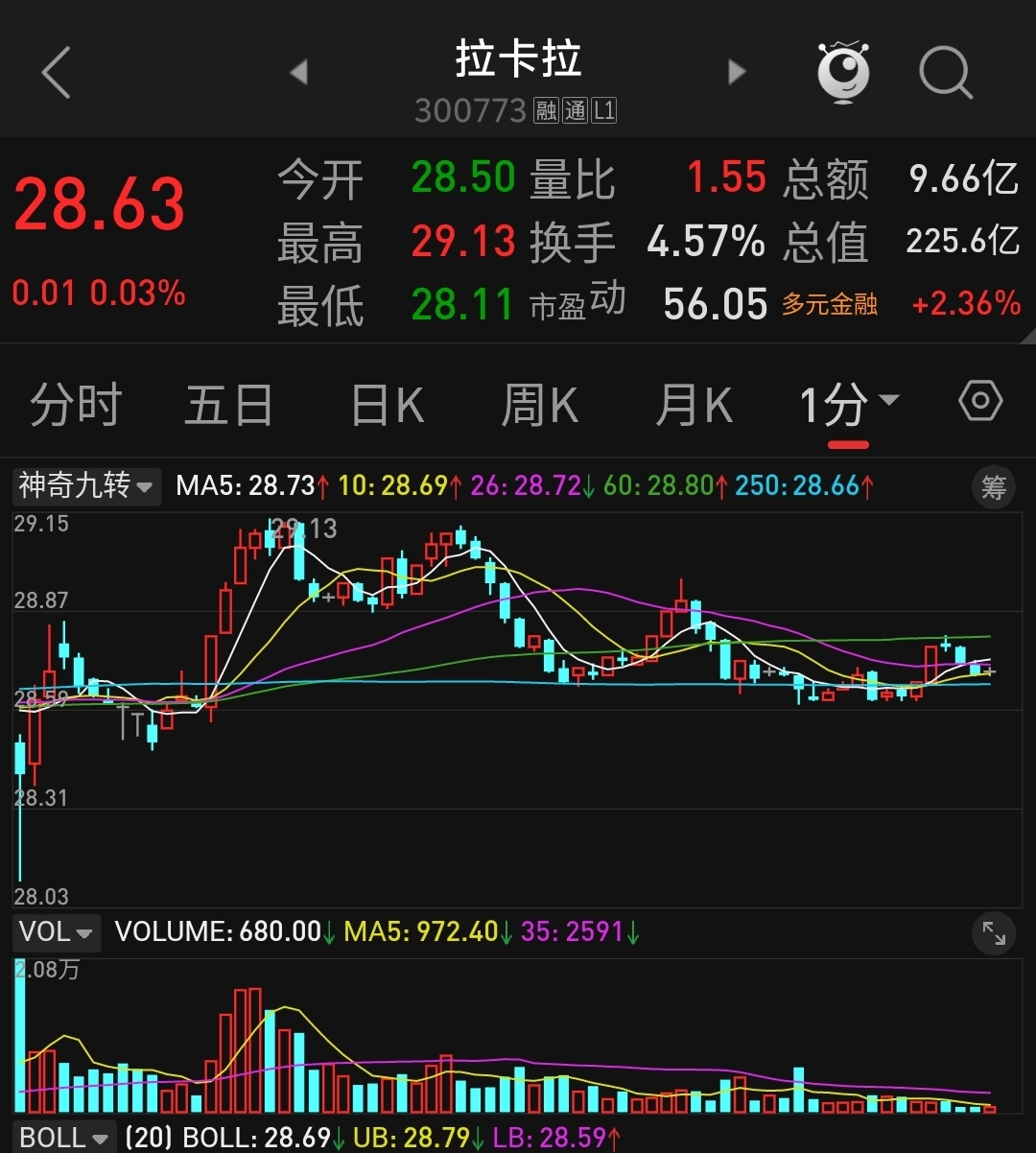This screenshot has height=1153, width=1036.
Task: Tap the 29.15 axis label
Action: pyautogui.click(x=41, y=524)
